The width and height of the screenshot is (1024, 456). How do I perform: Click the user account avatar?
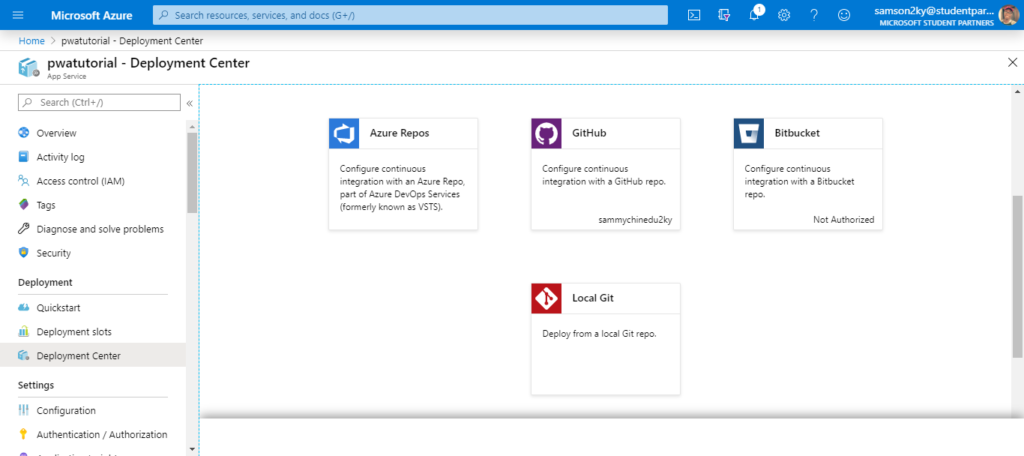pos(1008,15)
